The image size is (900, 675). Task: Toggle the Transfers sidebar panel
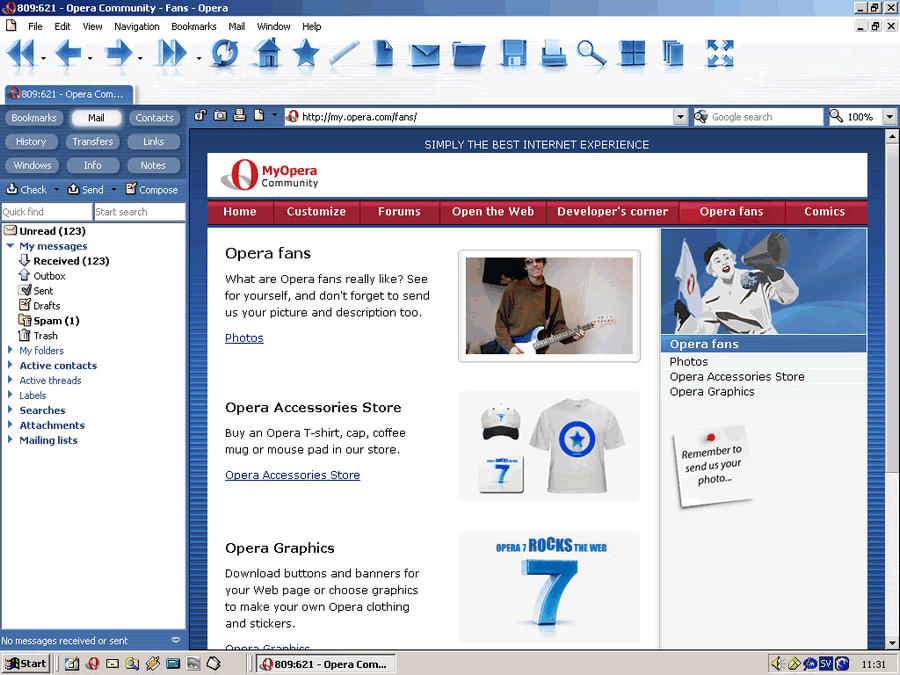(92, 141)
